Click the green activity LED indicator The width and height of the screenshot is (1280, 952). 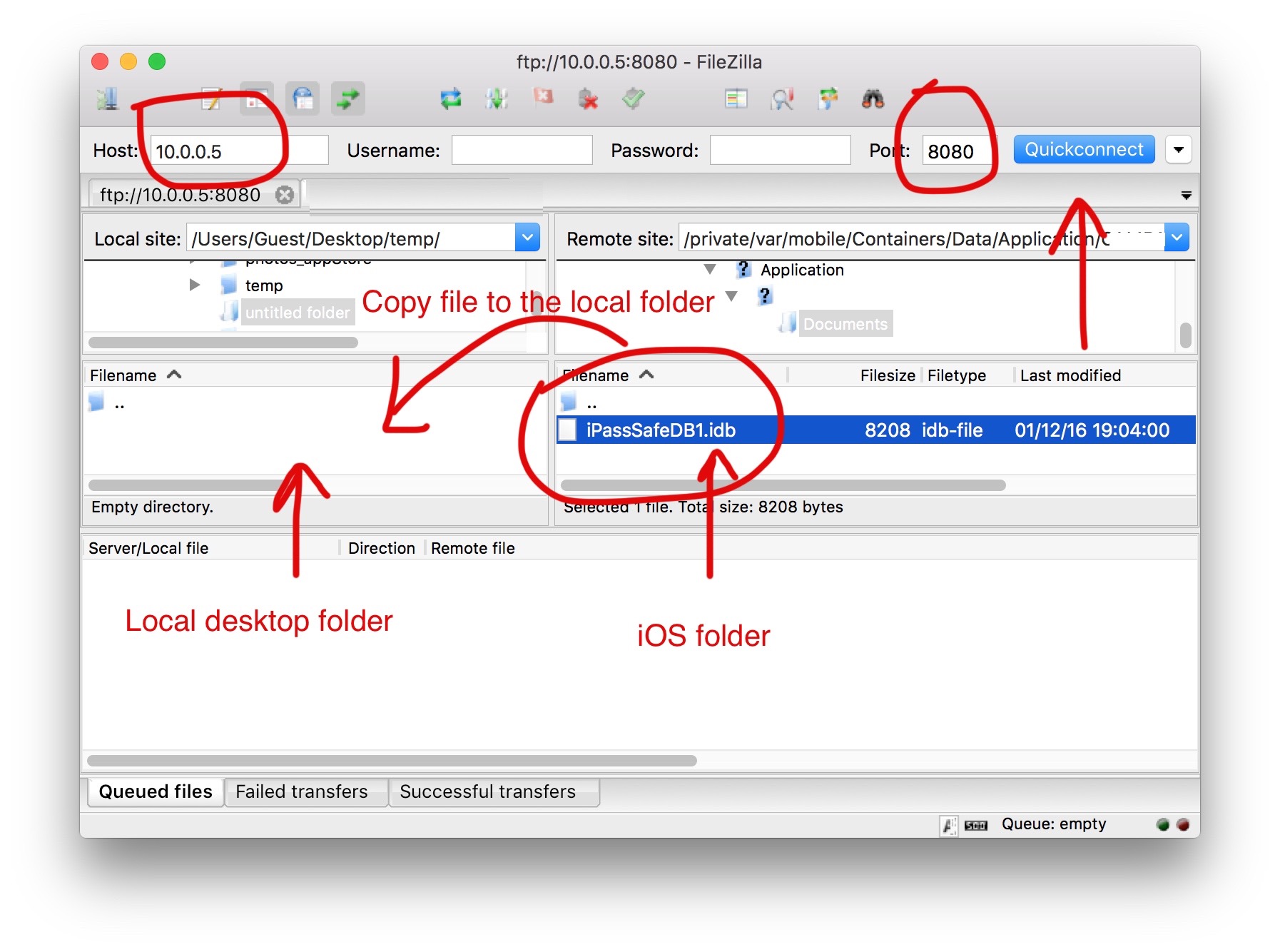click(1162, 825)
